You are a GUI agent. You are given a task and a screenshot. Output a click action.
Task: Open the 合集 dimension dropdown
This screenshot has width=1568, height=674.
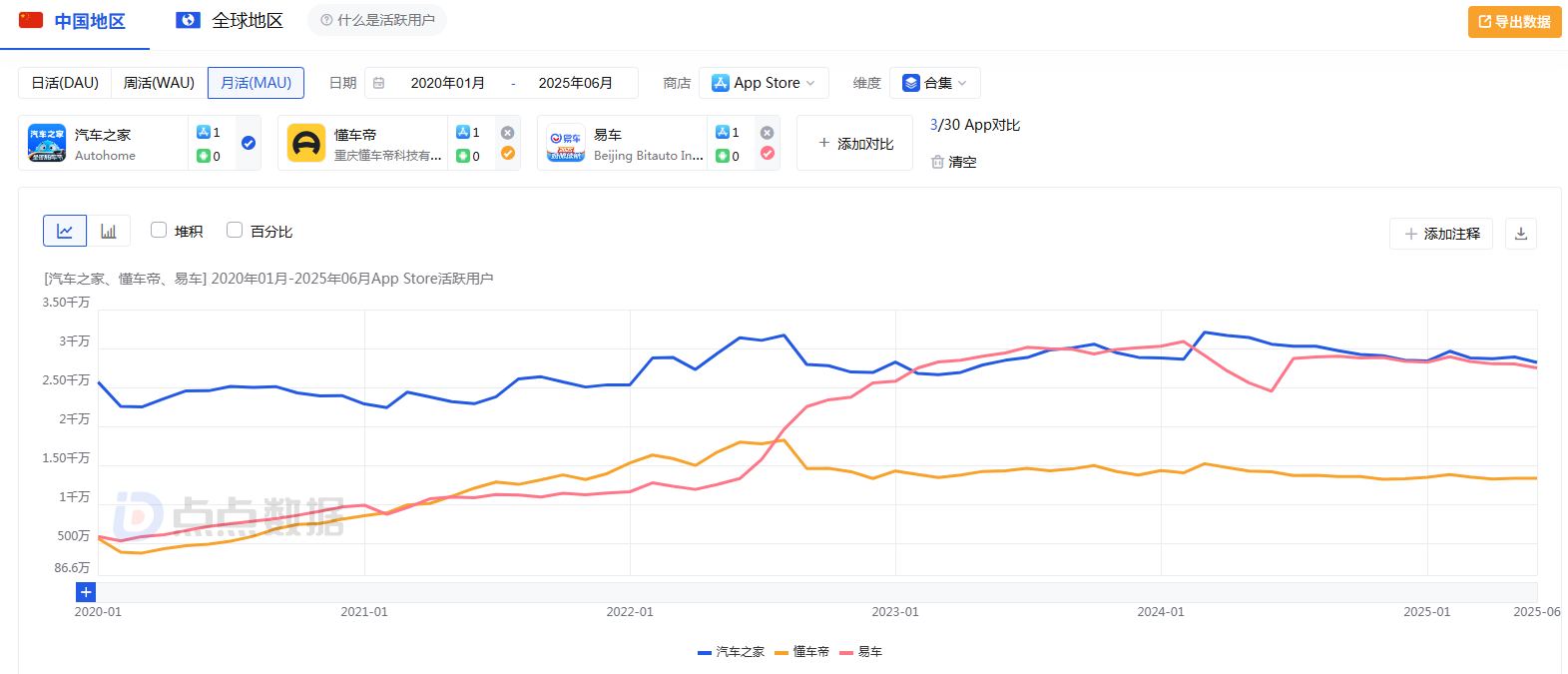934,83
